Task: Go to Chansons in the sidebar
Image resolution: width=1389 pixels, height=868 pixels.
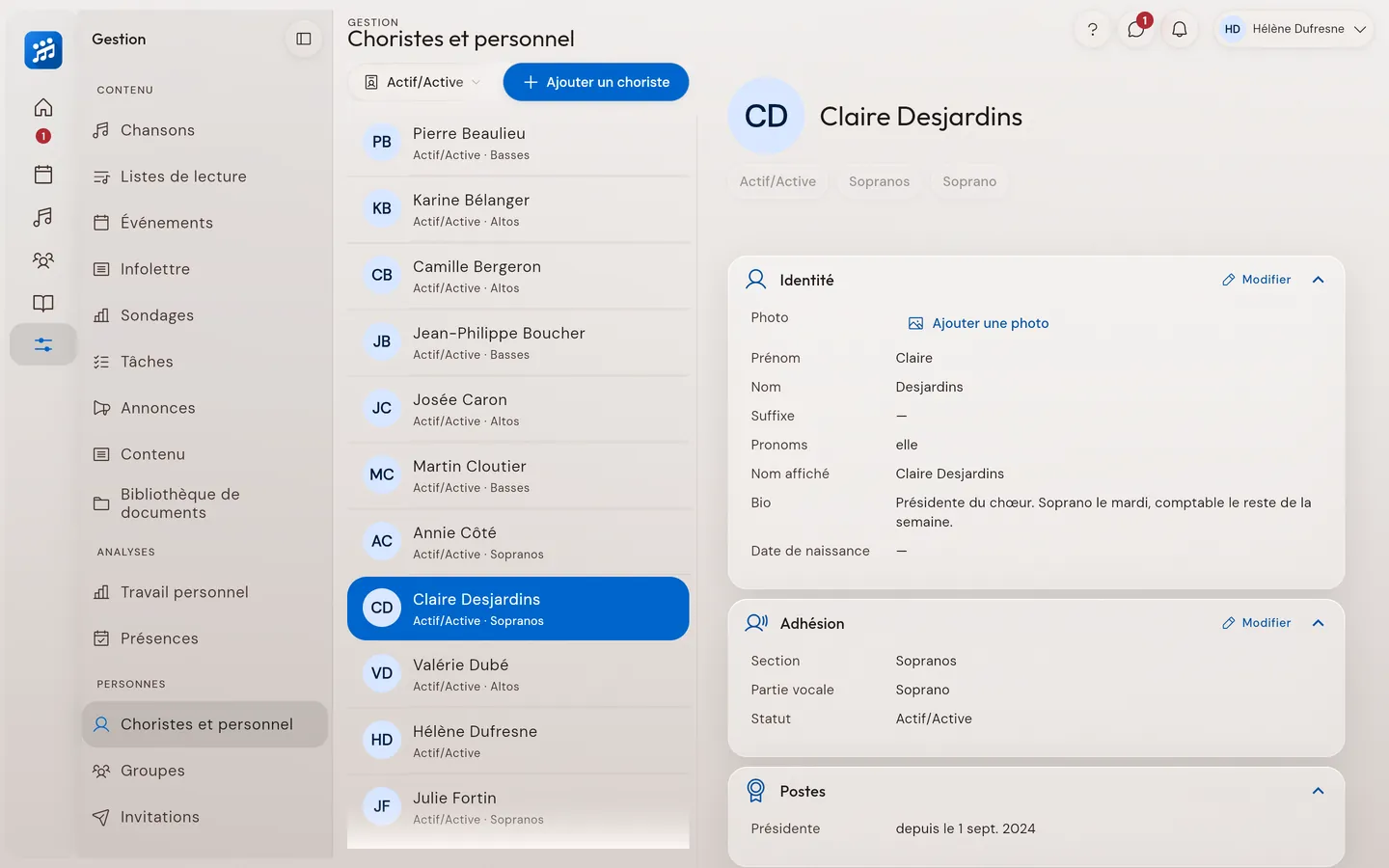Action: pos(205,130)
